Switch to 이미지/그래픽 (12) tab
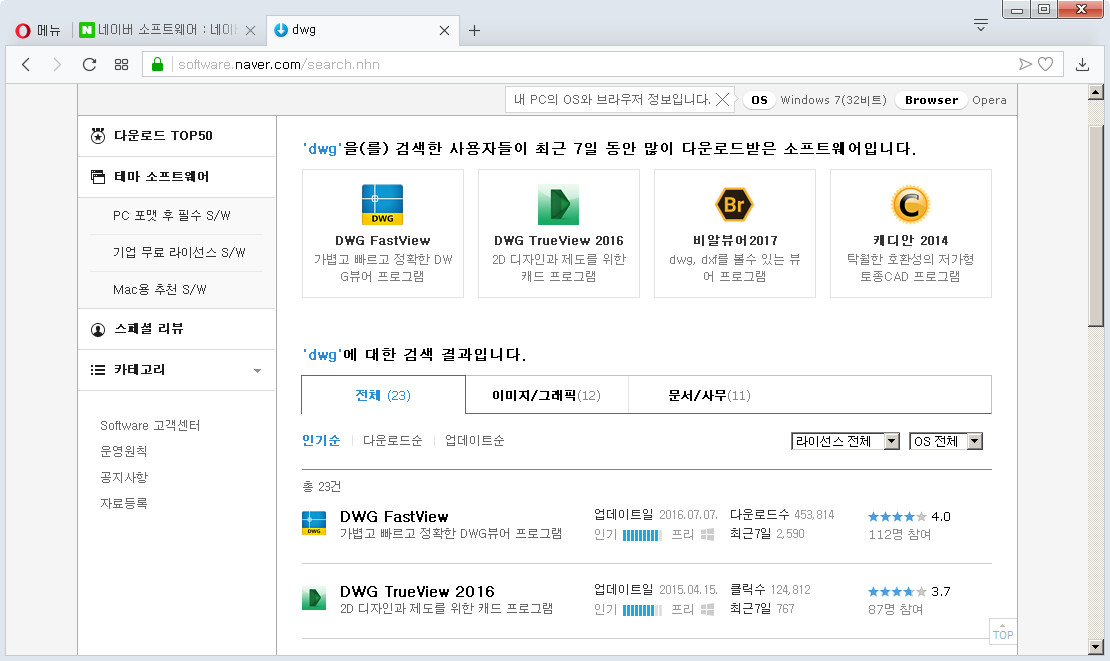This screenshot has width=1110, height=661. coord(547,395)
